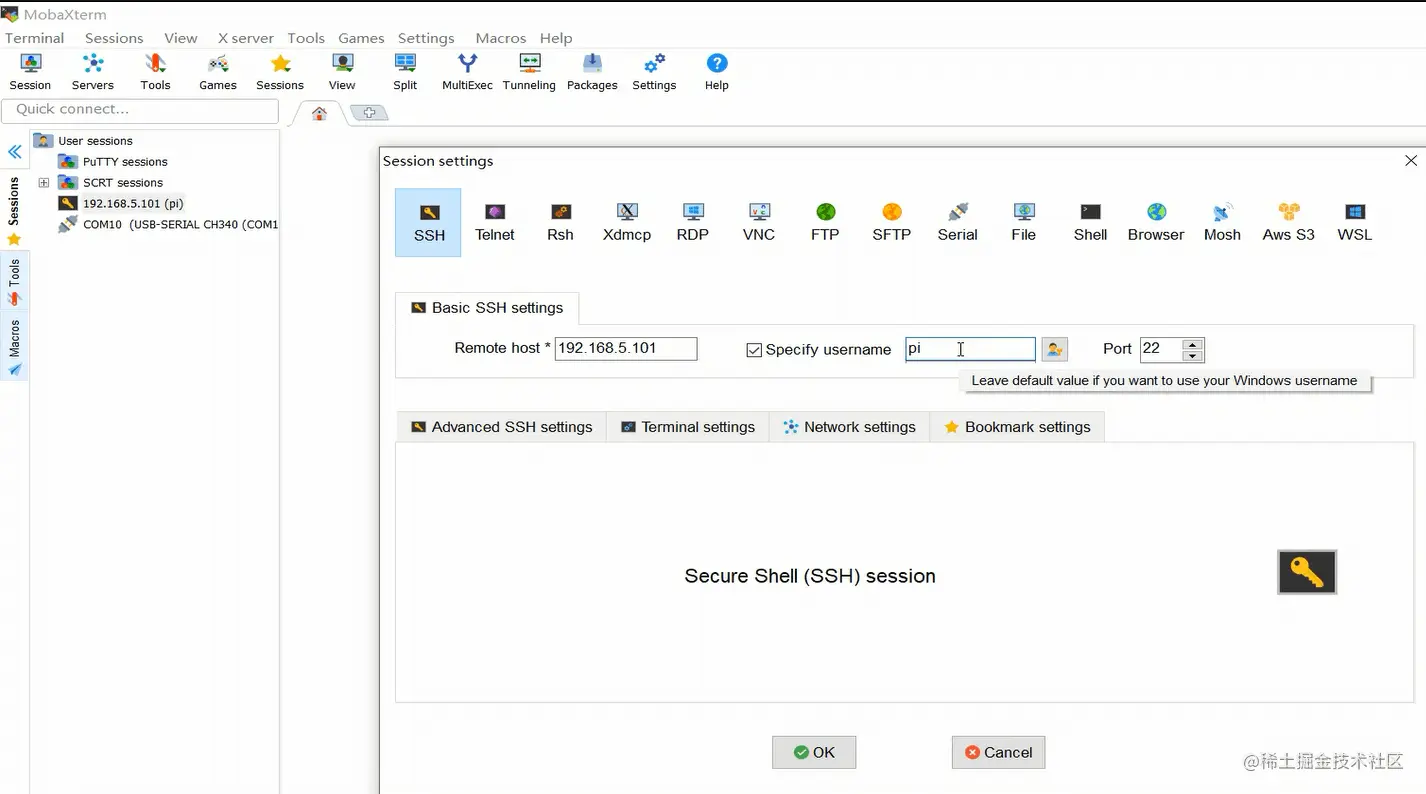1426x794 pixels.
Task: Open the Sessions menu in menu bar
Action: click(x=114, y=38)
